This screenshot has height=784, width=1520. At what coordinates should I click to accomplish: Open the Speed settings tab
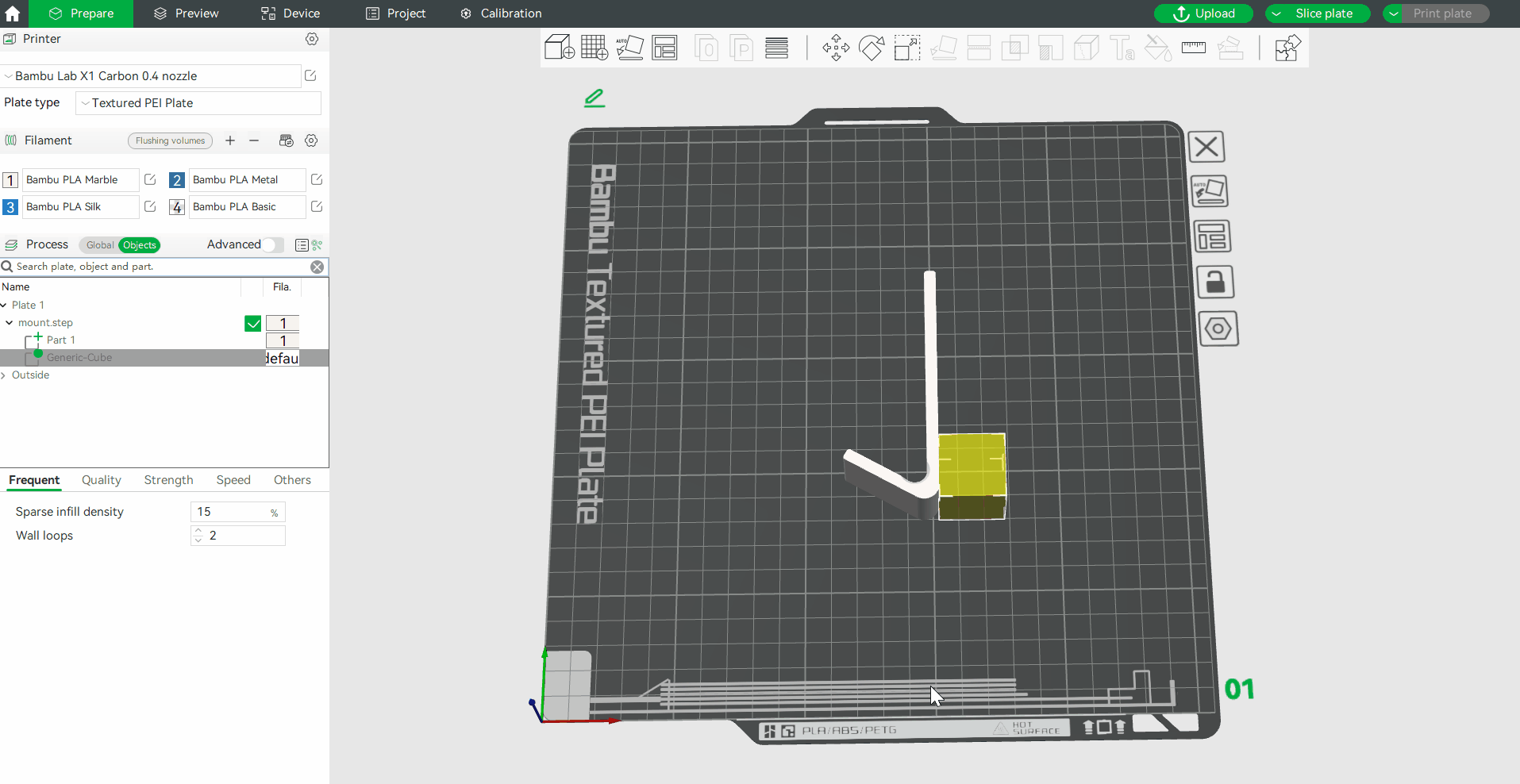click(233, 480)
